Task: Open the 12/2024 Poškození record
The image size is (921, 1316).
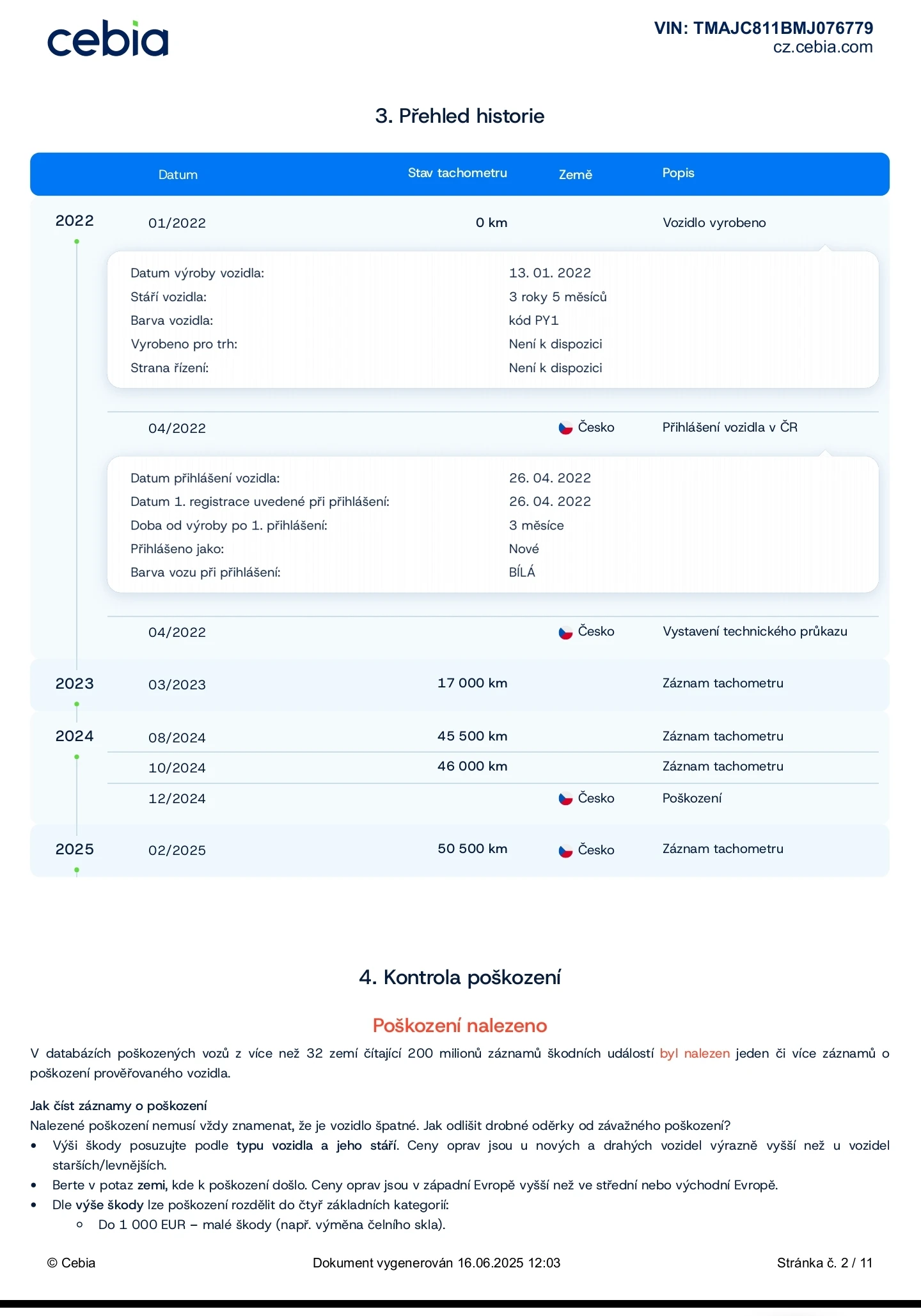Action: click(x=691, y=799)
